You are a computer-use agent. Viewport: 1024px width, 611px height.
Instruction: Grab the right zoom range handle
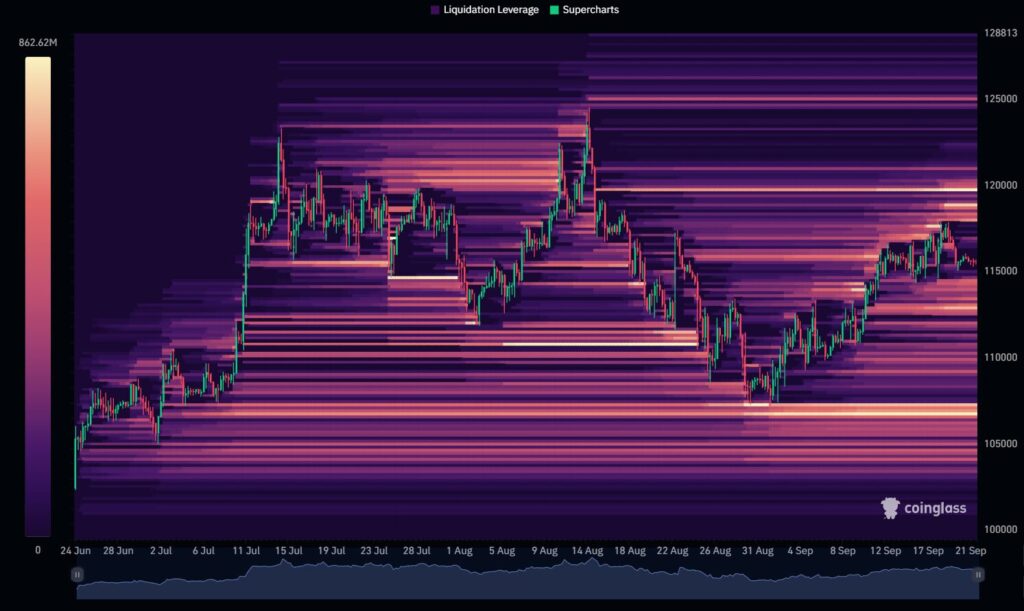(978, 574)
